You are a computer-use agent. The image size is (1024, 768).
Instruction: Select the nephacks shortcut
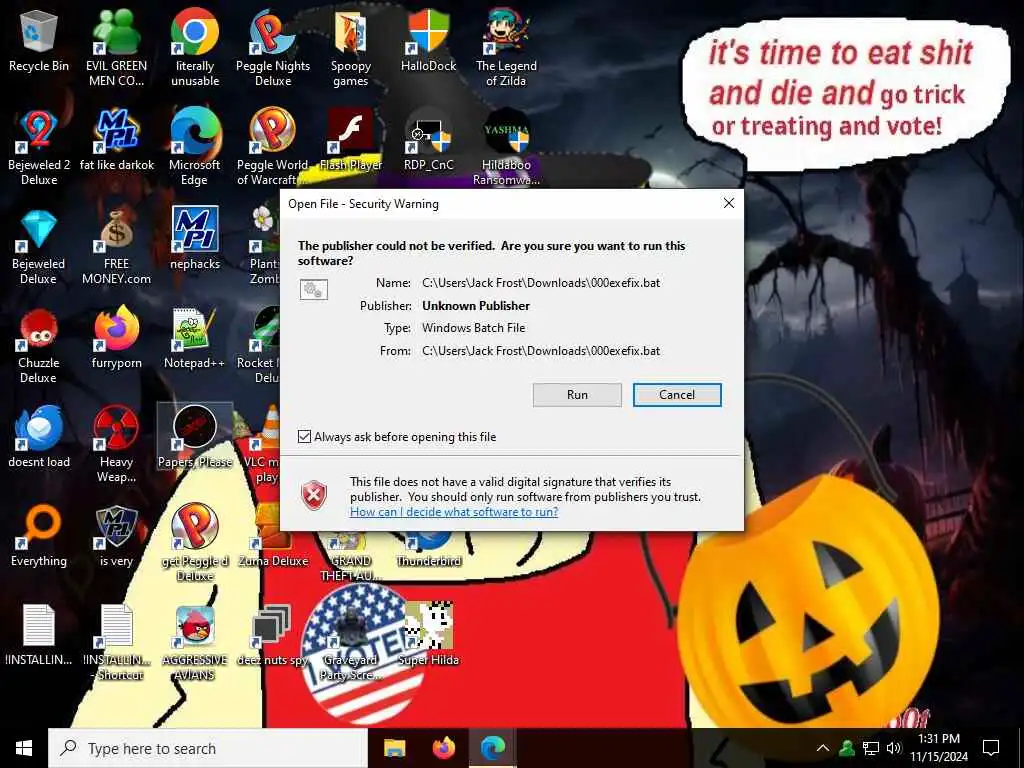click(x=195, y=236)
